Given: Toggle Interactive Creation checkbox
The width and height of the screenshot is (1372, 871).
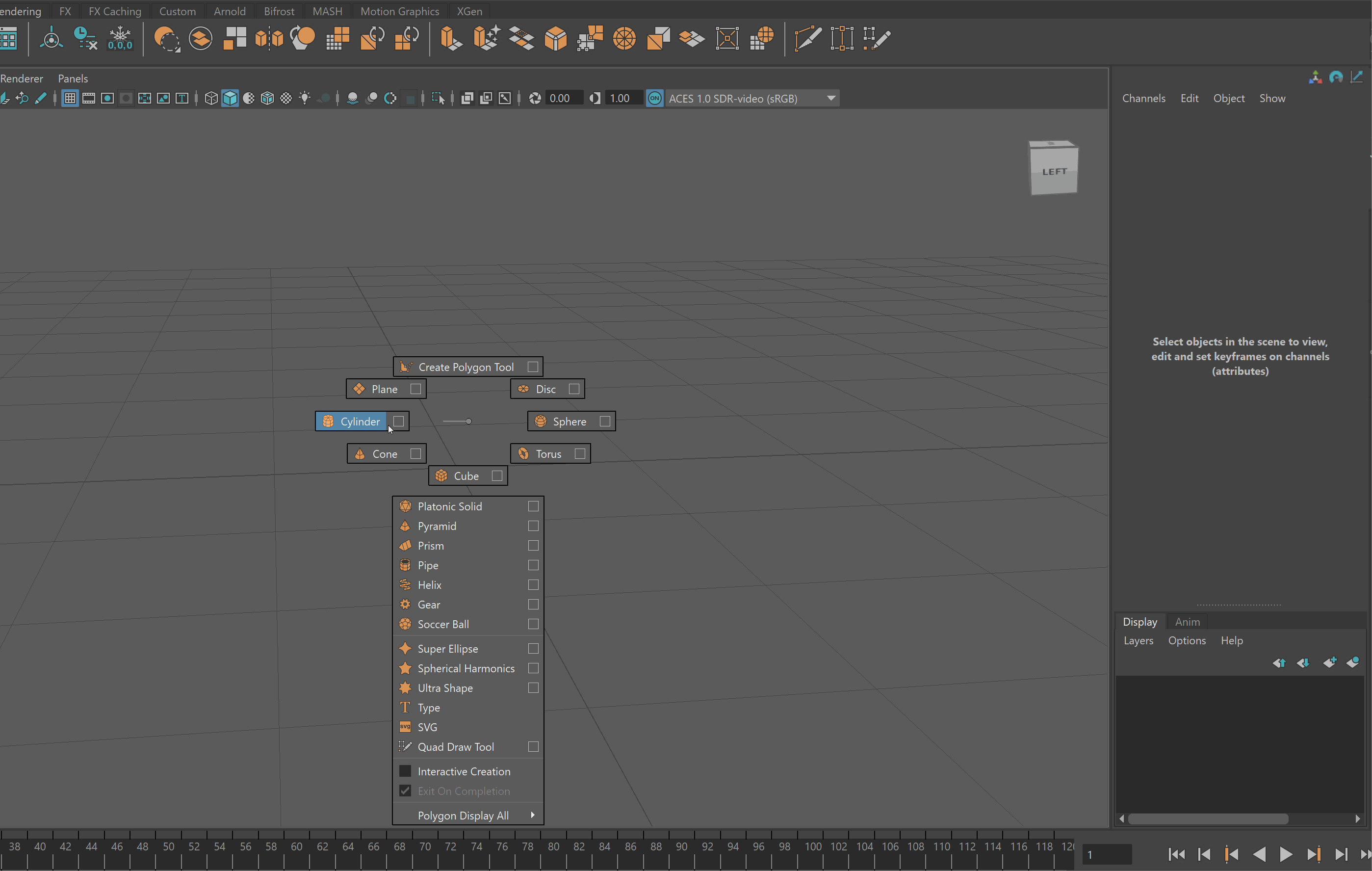Looking at the screenshot, I should 405,771.
